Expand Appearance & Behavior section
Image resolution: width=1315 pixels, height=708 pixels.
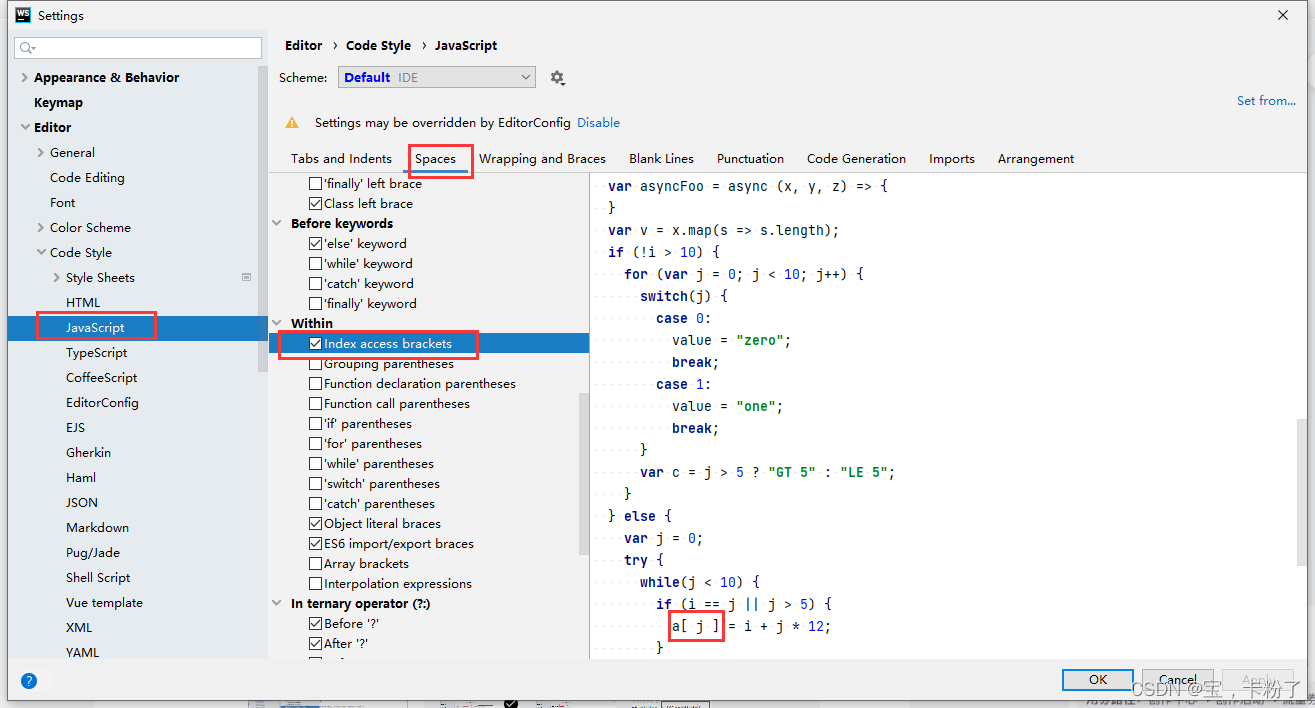click(25, 78)
